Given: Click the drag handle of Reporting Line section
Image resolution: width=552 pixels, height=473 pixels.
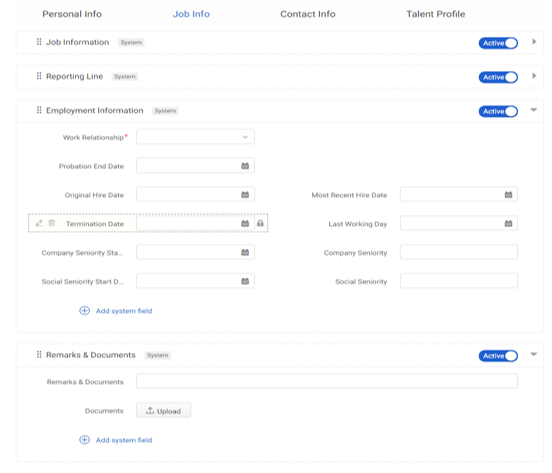Looking at the screenshot, I should point(39,76).
